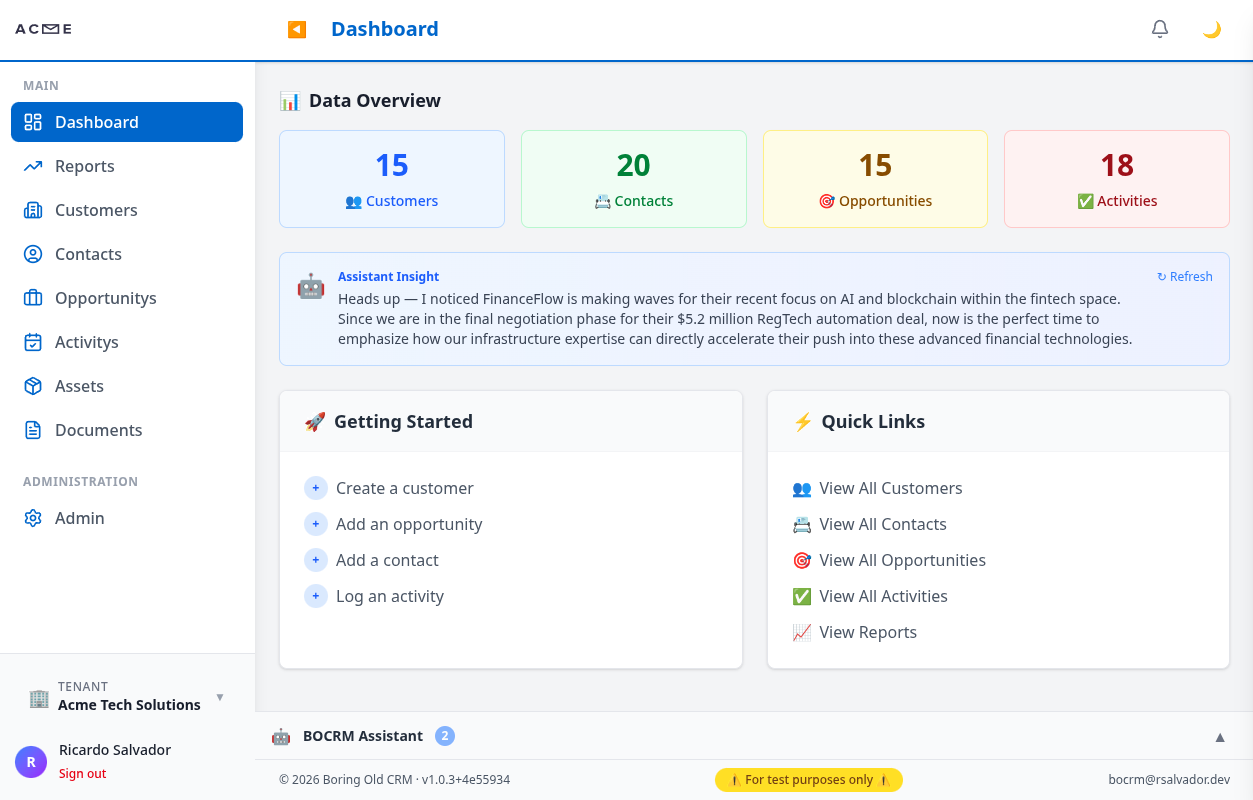Expand the Acme Tech Solutions tenant dropdown
Screen dimensions: 1253x800
218,697
